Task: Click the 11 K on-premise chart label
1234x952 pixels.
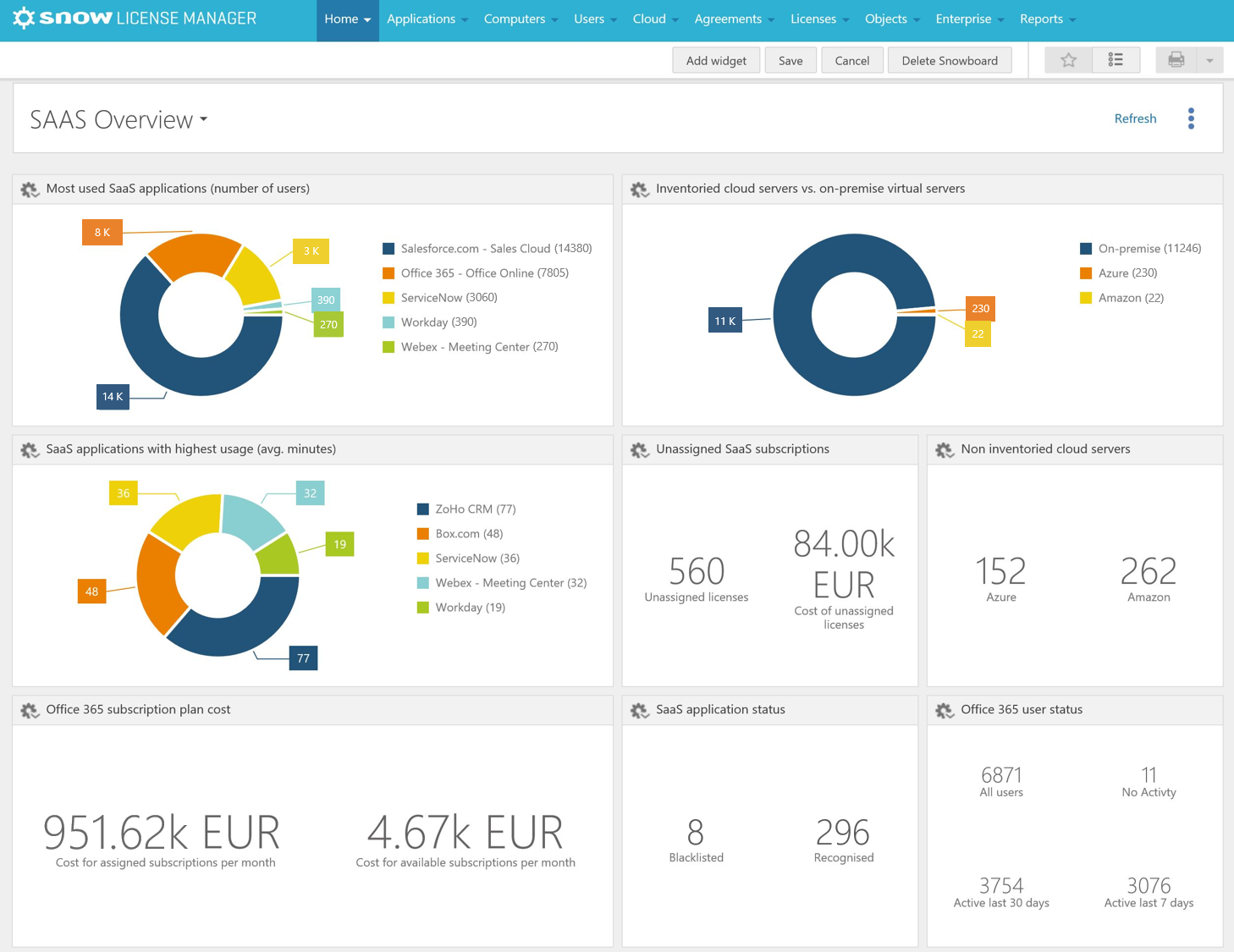Action: pos(725,321)
